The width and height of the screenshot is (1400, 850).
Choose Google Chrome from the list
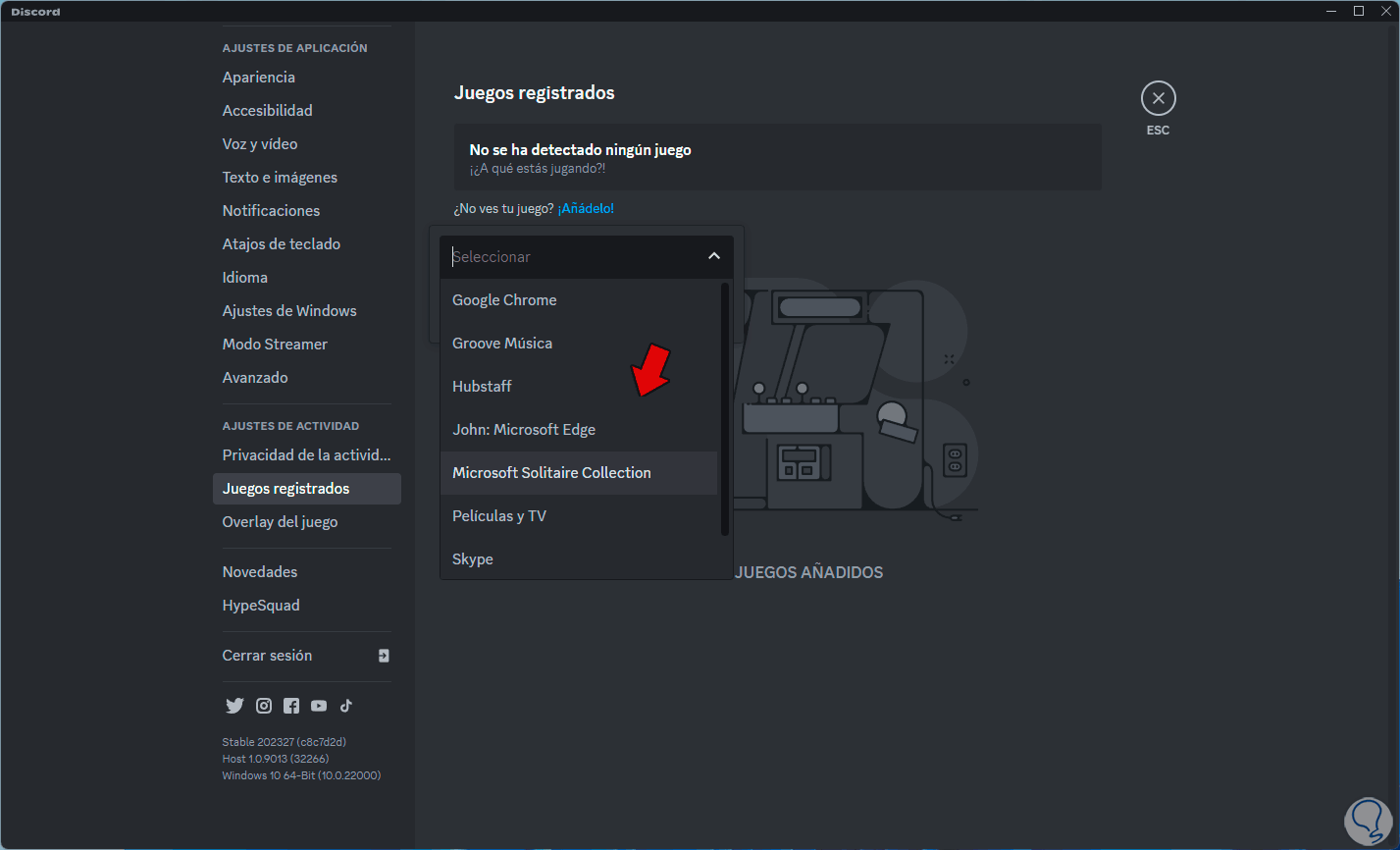point(580,300)
